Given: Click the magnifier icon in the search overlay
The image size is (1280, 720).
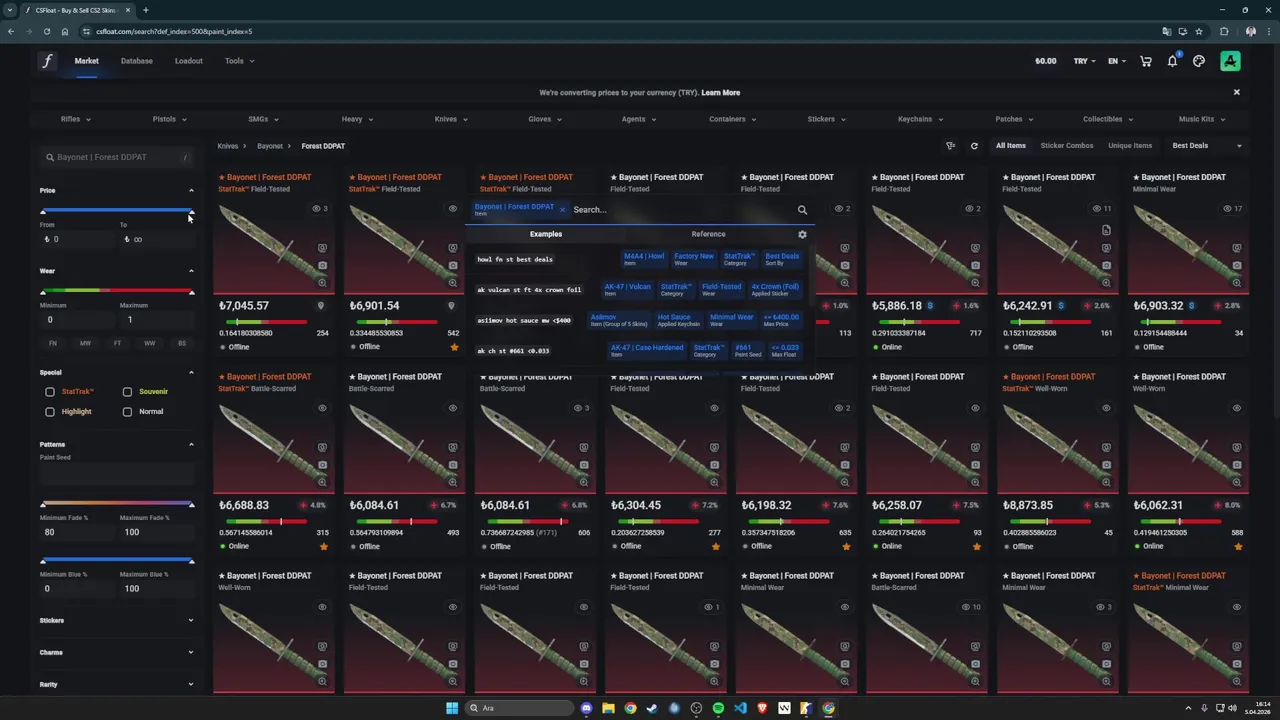Looking at the screenshot, I should coord(802,210).
